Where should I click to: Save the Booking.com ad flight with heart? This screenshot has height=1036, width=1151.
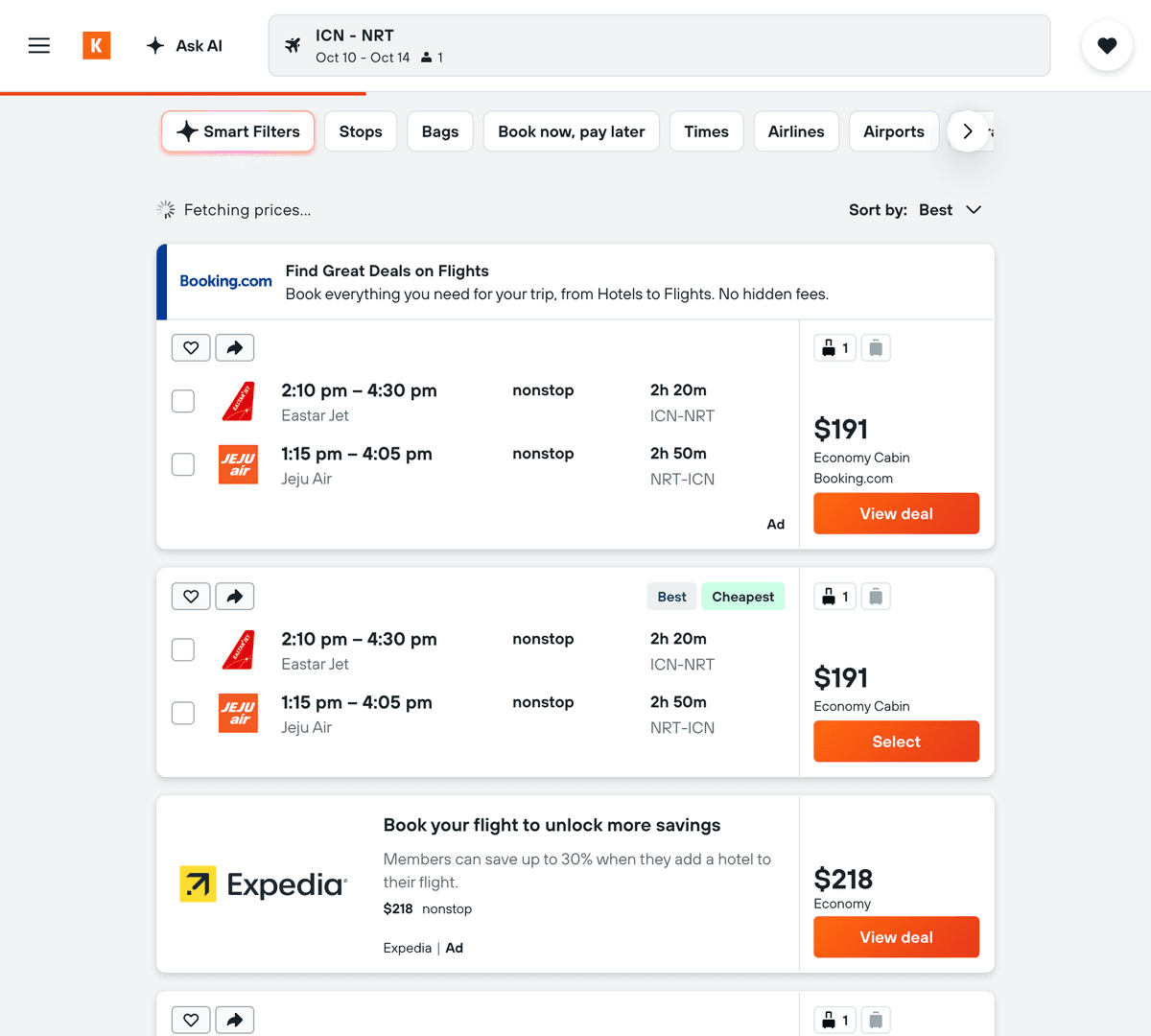pyautogui.click(x=191, y=348)
